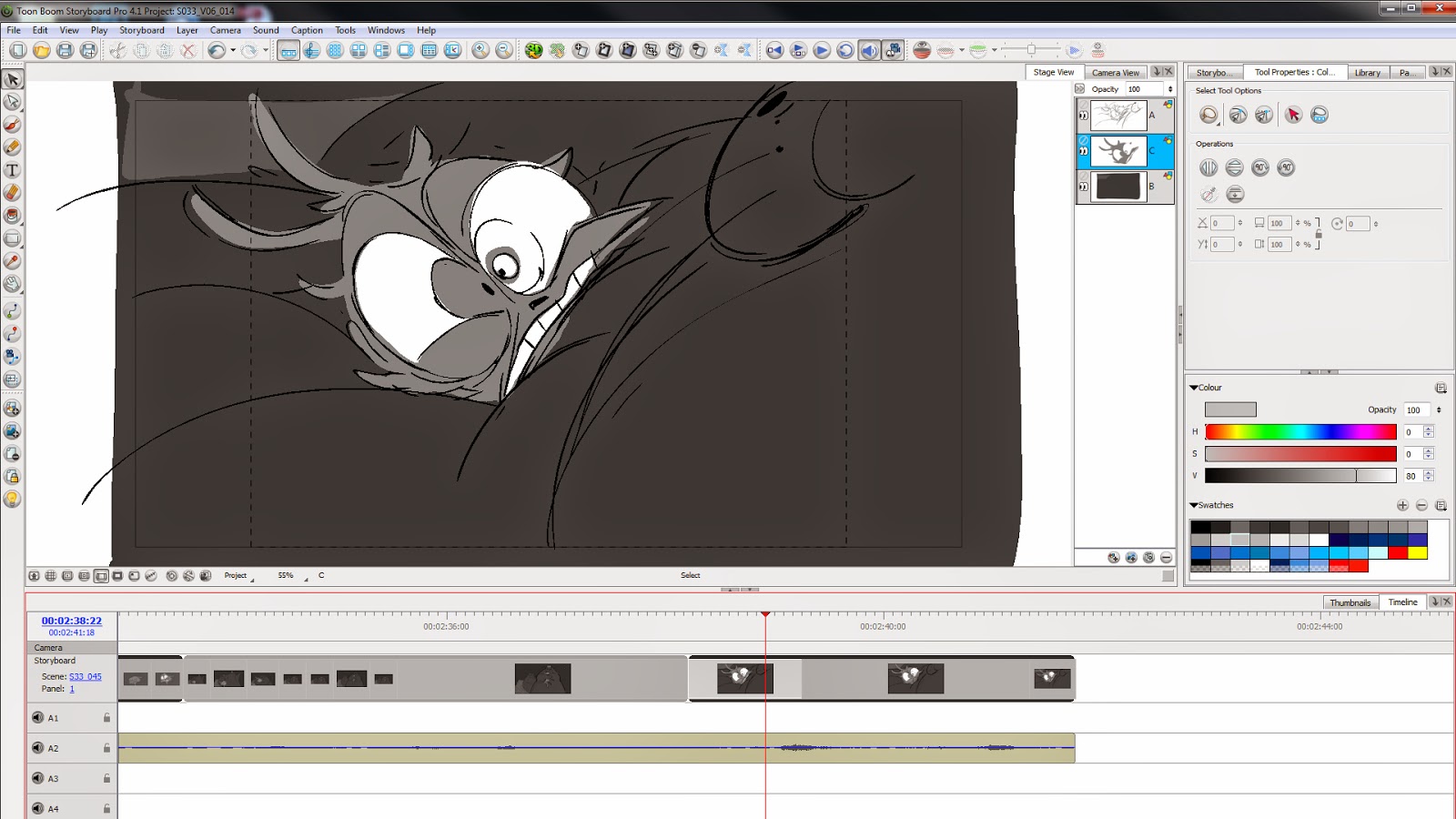Create a new project with New icon
1456x819 pixels.
click(17, 51)
